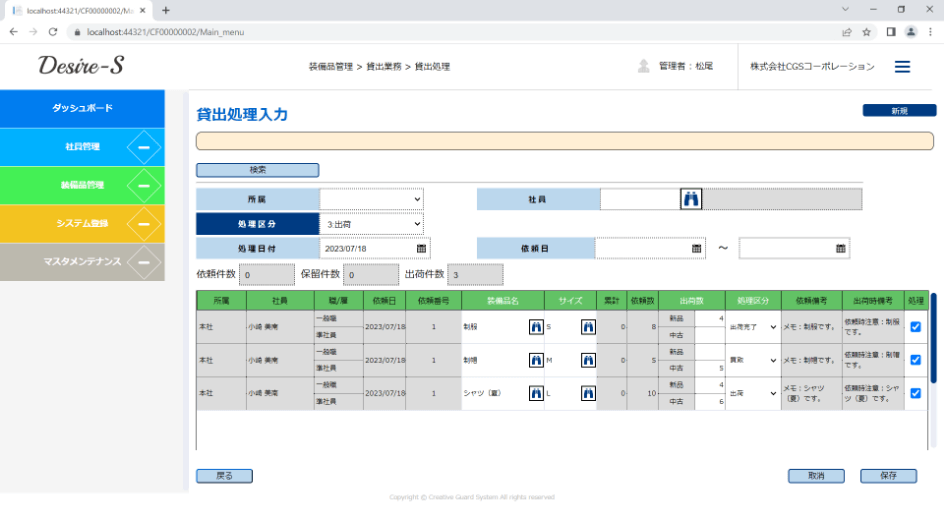This screenshot has height=506, width=944.
Task: Click the 保存 button
Action: pos(889,476)
